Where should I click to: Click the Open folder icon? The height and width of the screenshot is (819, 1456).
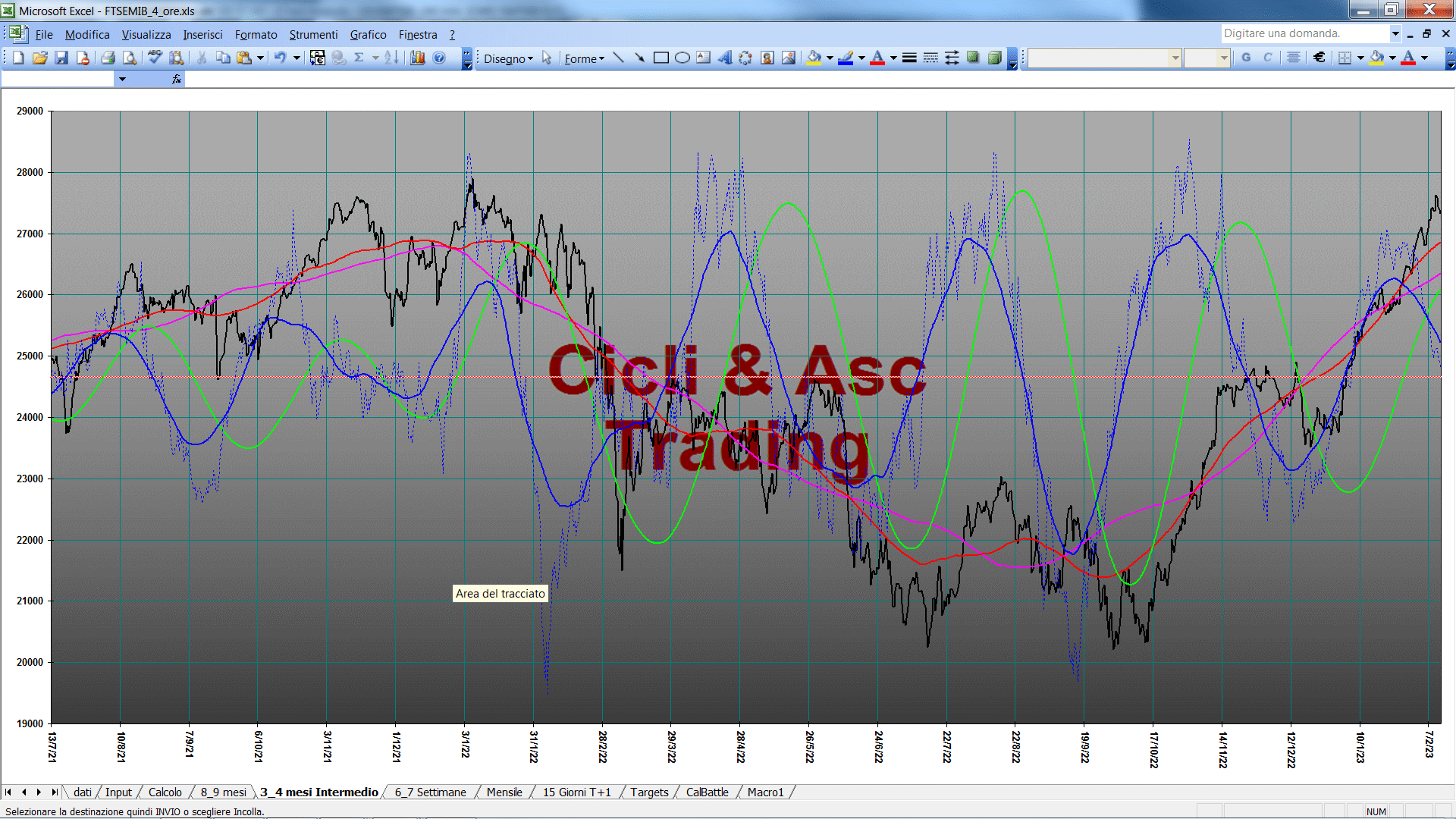[x=40, y=58]
